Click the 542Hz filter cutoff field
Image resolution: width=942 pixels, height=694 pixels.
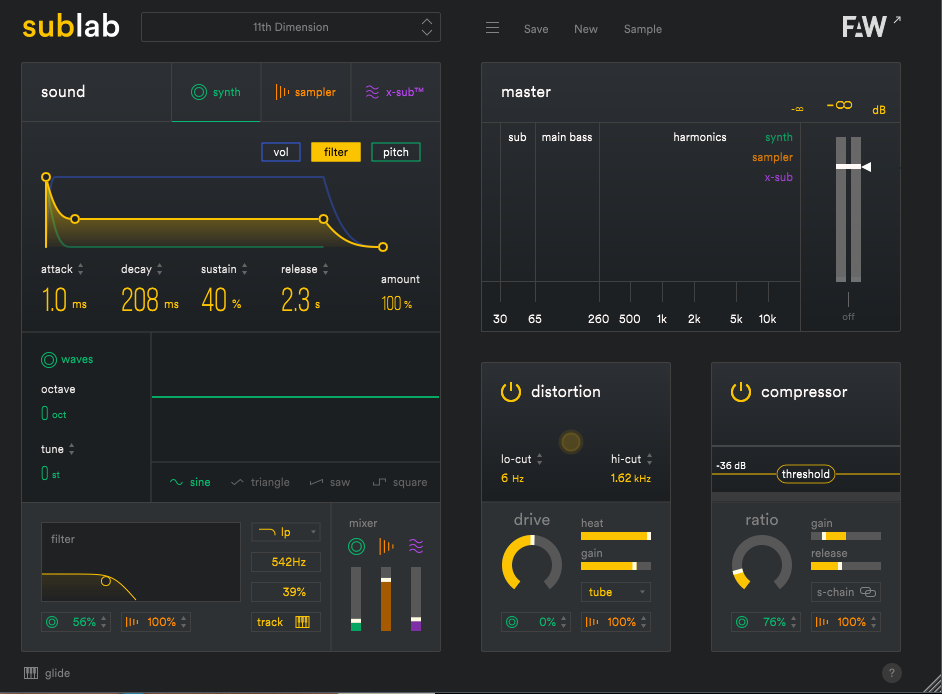click(x=285, y=562)
